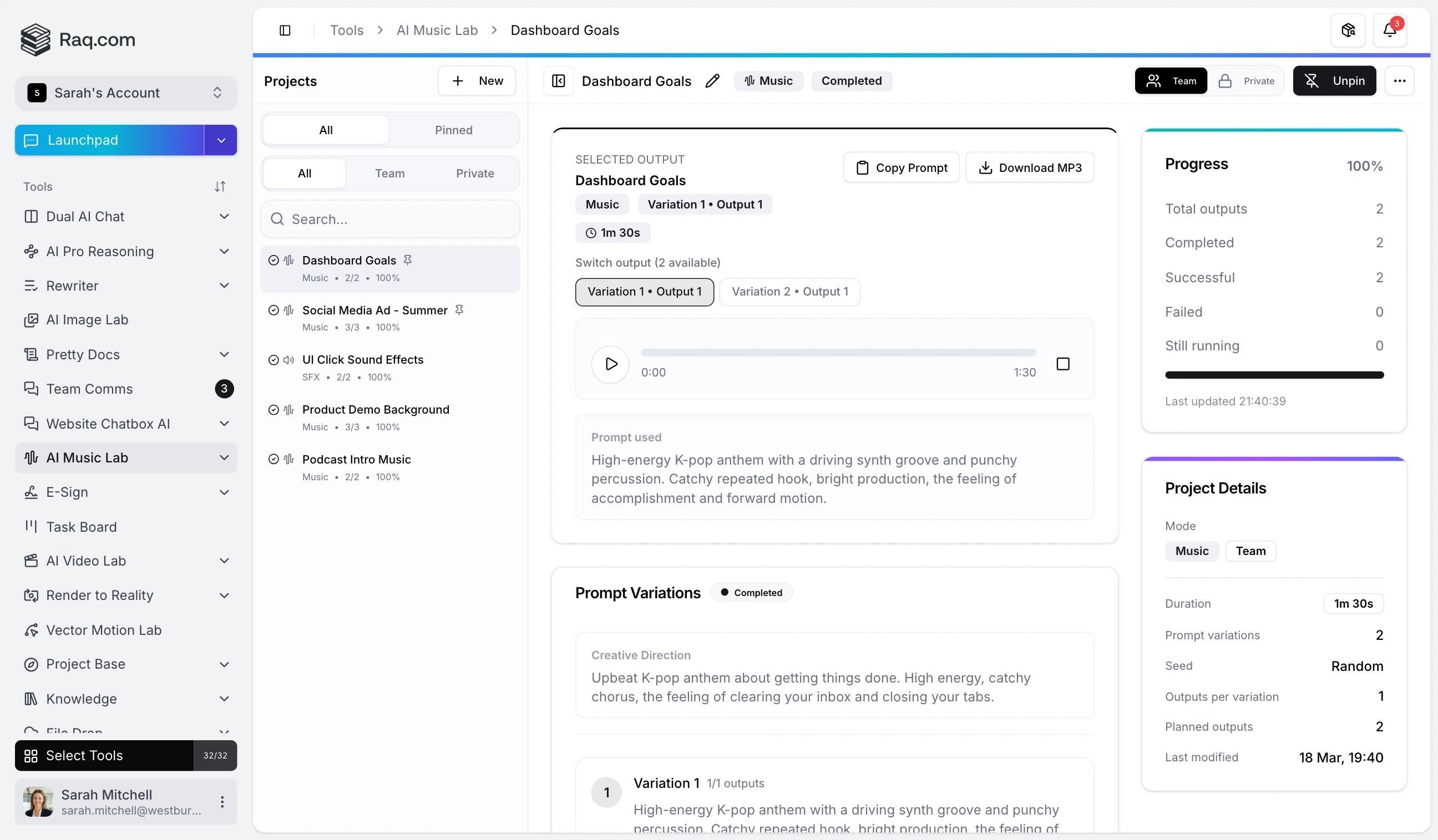Click the Download MP3 button
Viewport: 1438px width, 840px height.
click(x=1030, y=167)
